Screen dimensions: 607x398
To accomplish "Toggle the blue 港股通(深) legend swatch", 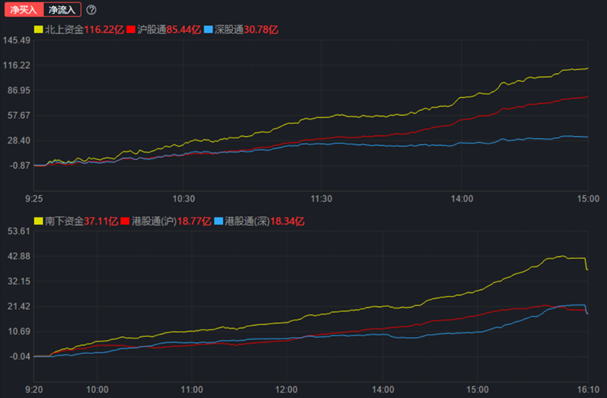I will point(219,221).
